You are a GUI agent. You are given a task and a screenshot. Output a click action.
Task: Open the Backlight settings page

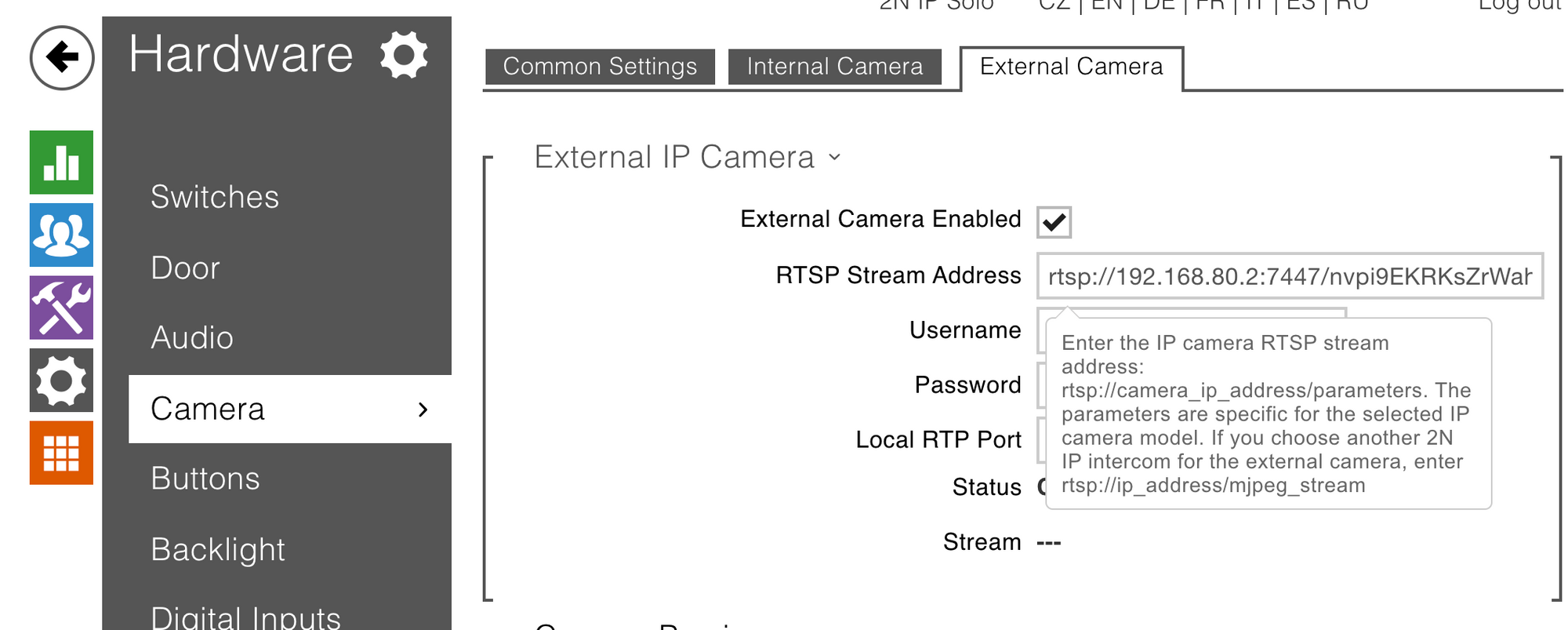(218, 549)
